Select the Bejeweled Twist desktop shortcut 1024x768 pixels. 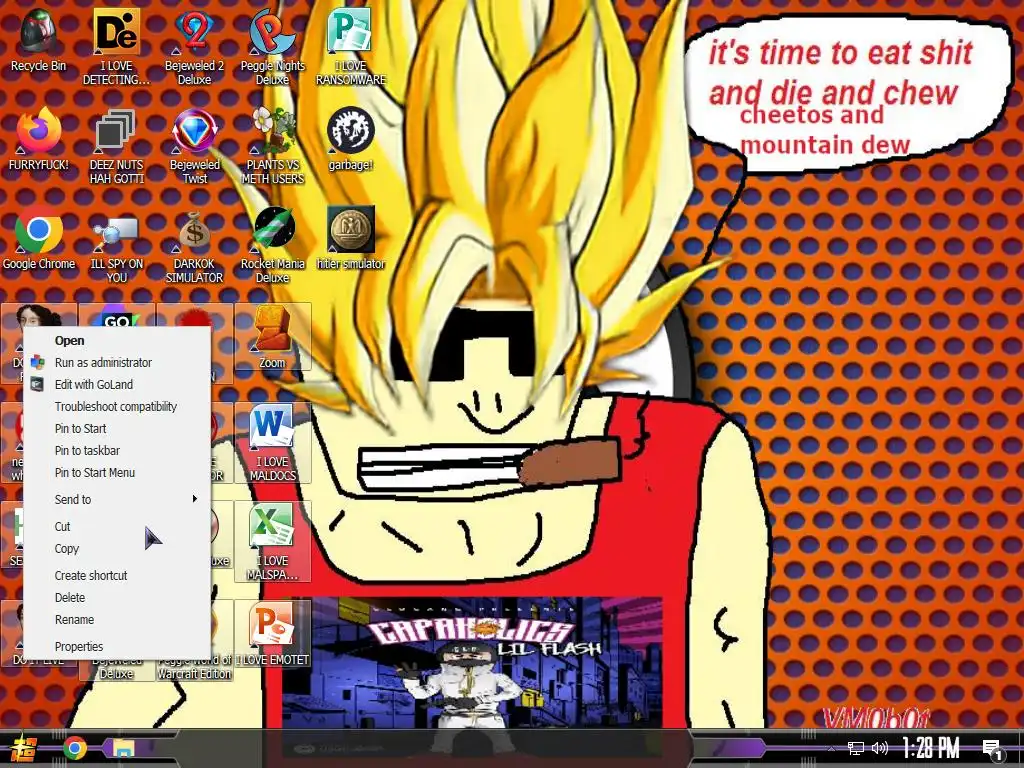coord(194,146)
